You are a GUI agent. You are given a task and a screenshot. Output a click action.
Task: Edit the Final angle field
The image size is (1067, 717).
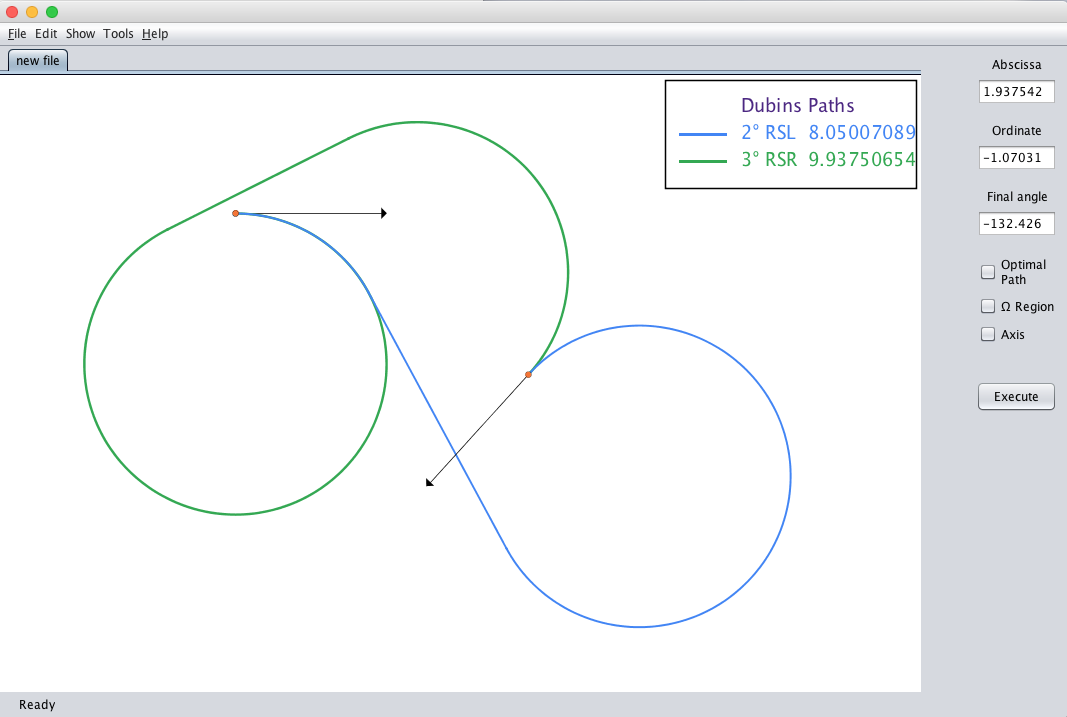(x=1016, y=224)
